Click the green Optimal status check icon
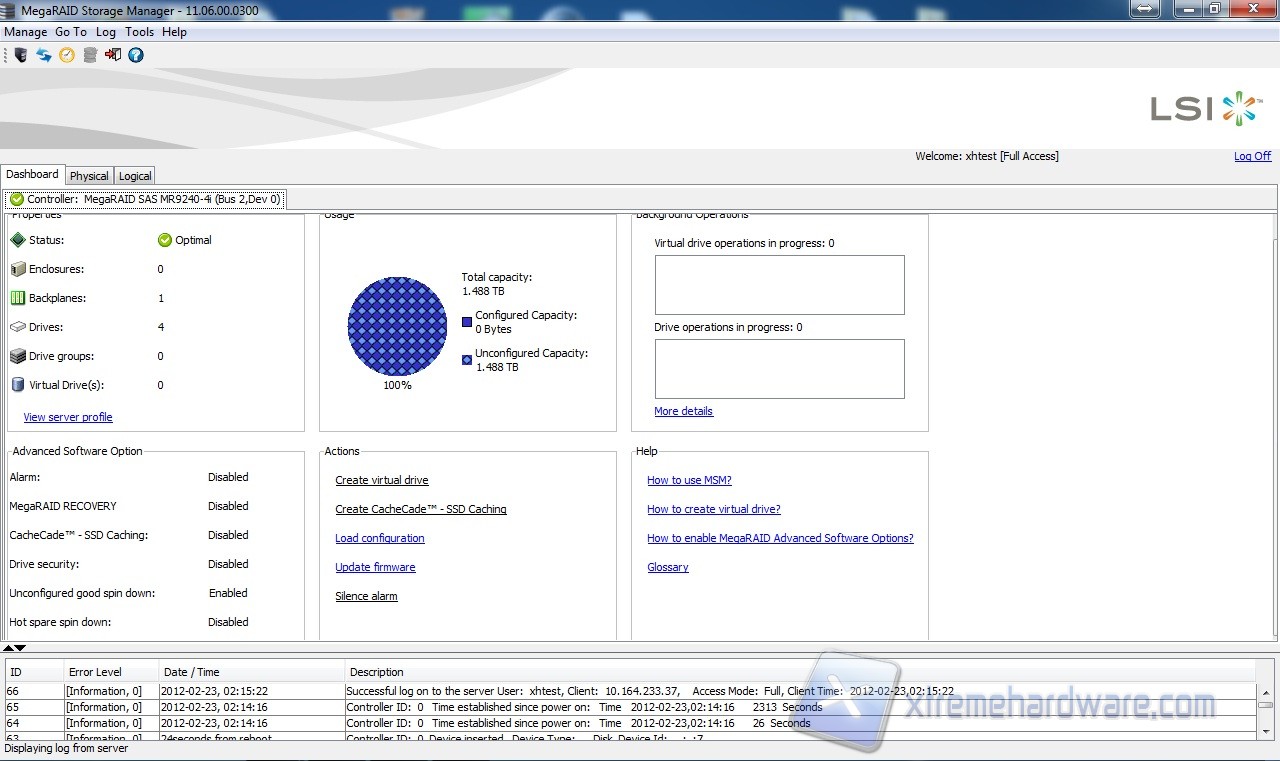The image size is (1280, 761). pos(165,240)
